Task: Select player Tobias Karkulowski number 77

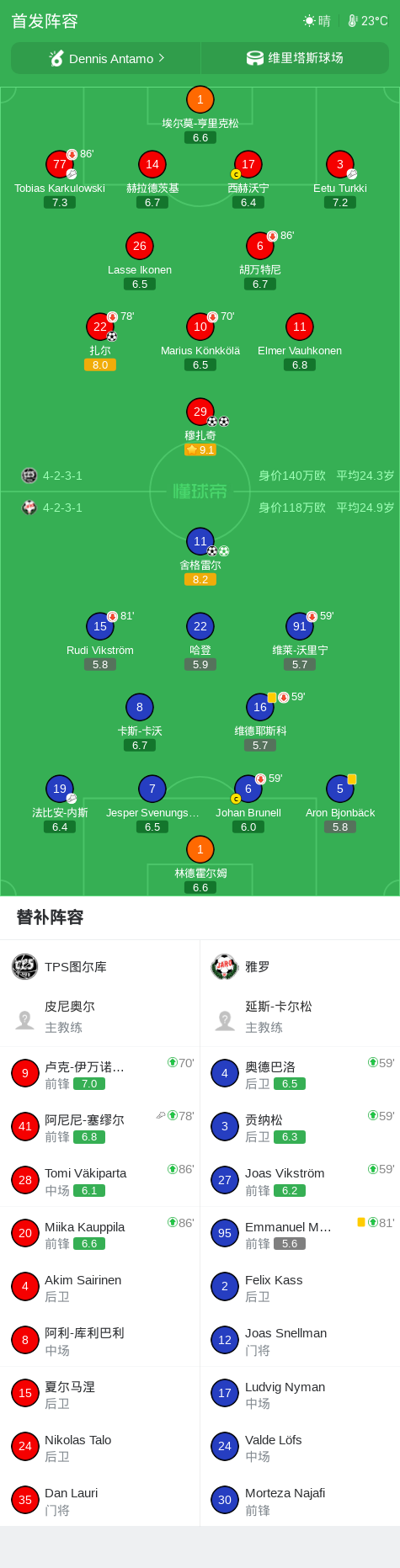Action: (x=60, y=164)
